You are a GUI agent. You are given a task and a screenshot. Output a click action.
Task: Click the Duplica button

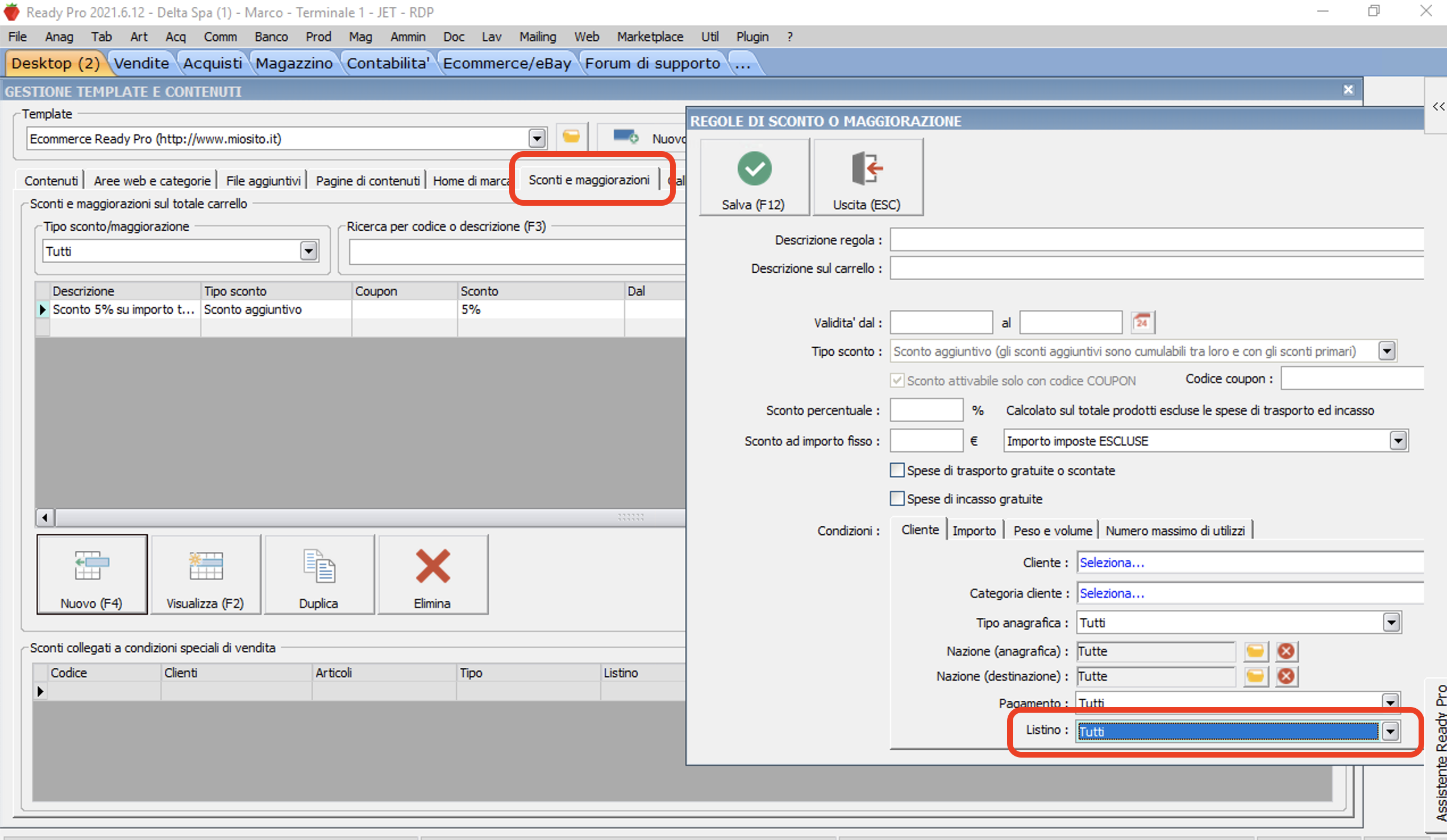click(x=319, y=574)
